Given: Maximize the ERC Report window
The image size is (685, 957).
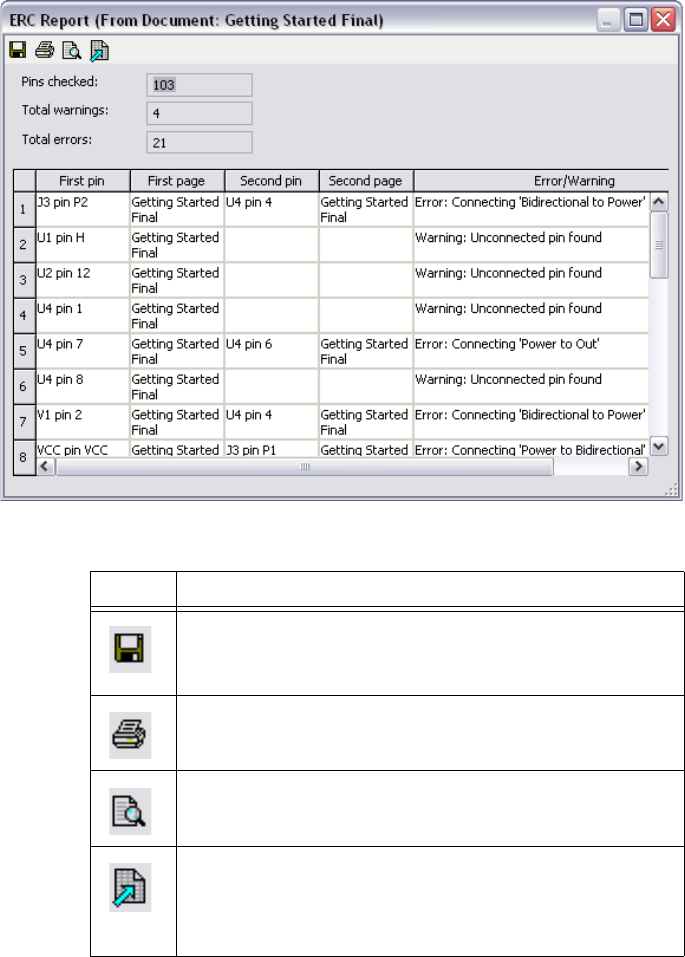Looking at the screenshot, I should (x=635, y=20).
